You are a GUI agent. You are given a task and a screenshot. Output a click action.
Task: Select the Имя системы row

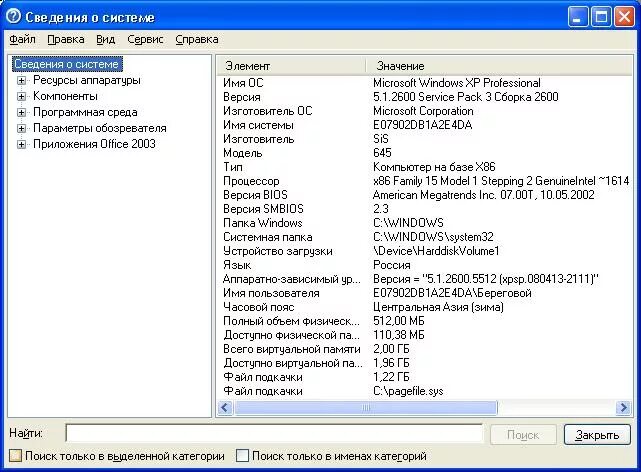(425, 125)
